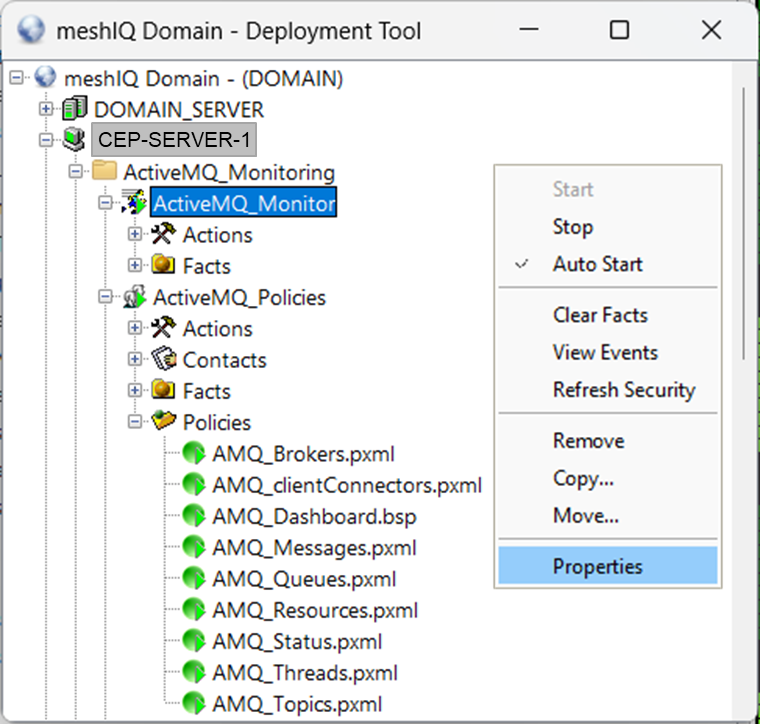Select the AMQ_Brokers.pxml file name
Screen dimensions: 760x724
click(x=304, y=454)
